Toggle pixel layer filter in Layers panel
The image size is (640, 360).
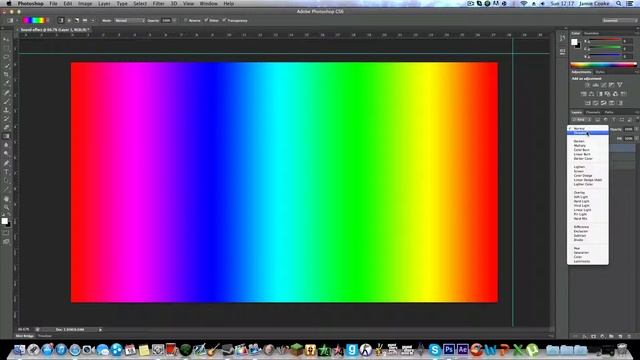pyautogui.click(x=598, y=120)
